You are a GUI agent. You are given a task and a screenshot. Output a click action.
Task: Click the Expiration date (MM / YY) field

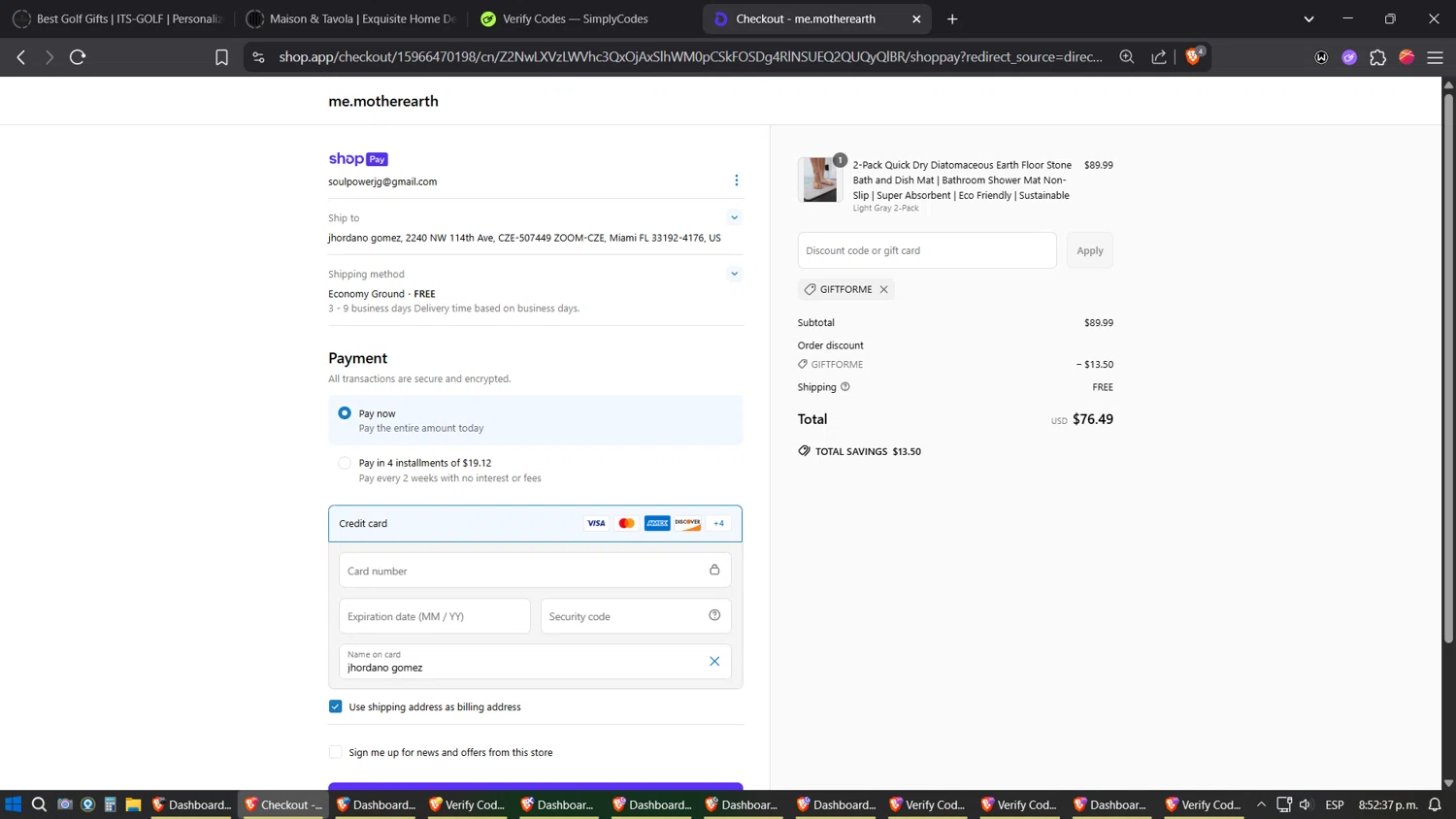pos(435,616)
